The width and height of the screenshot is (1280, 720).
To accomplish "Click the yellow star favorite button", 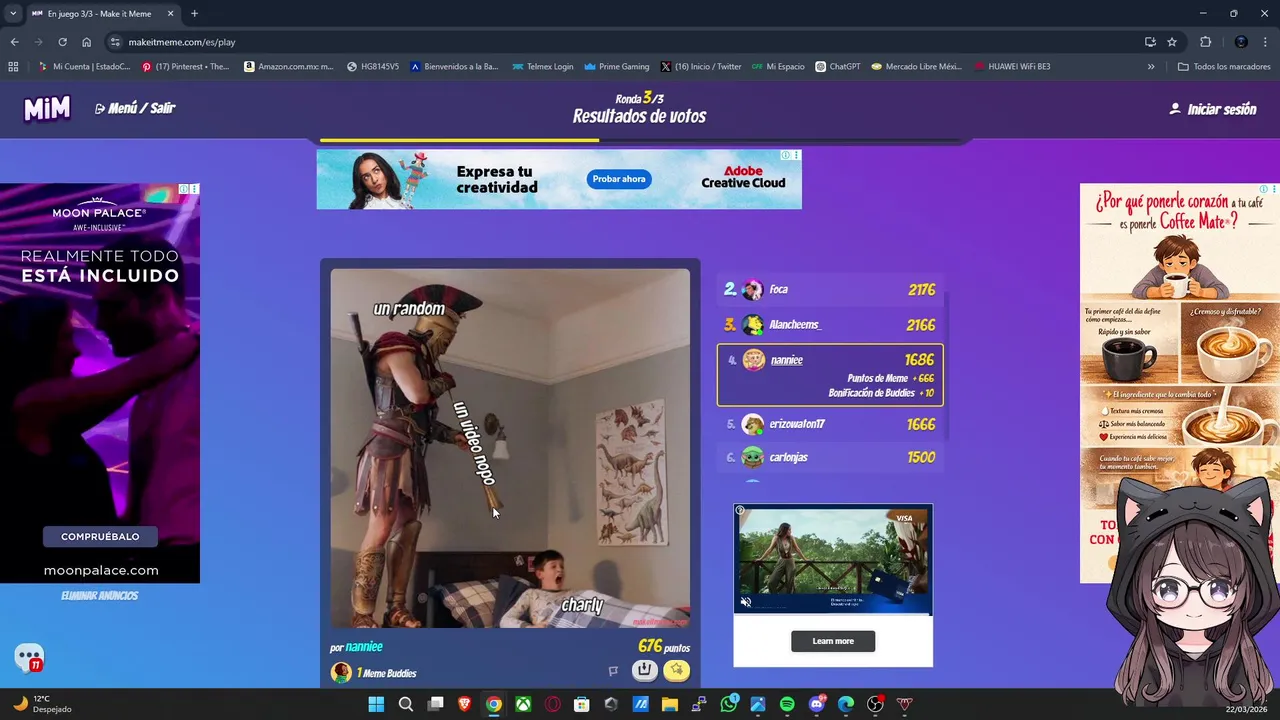I will [x=676, y=671].
